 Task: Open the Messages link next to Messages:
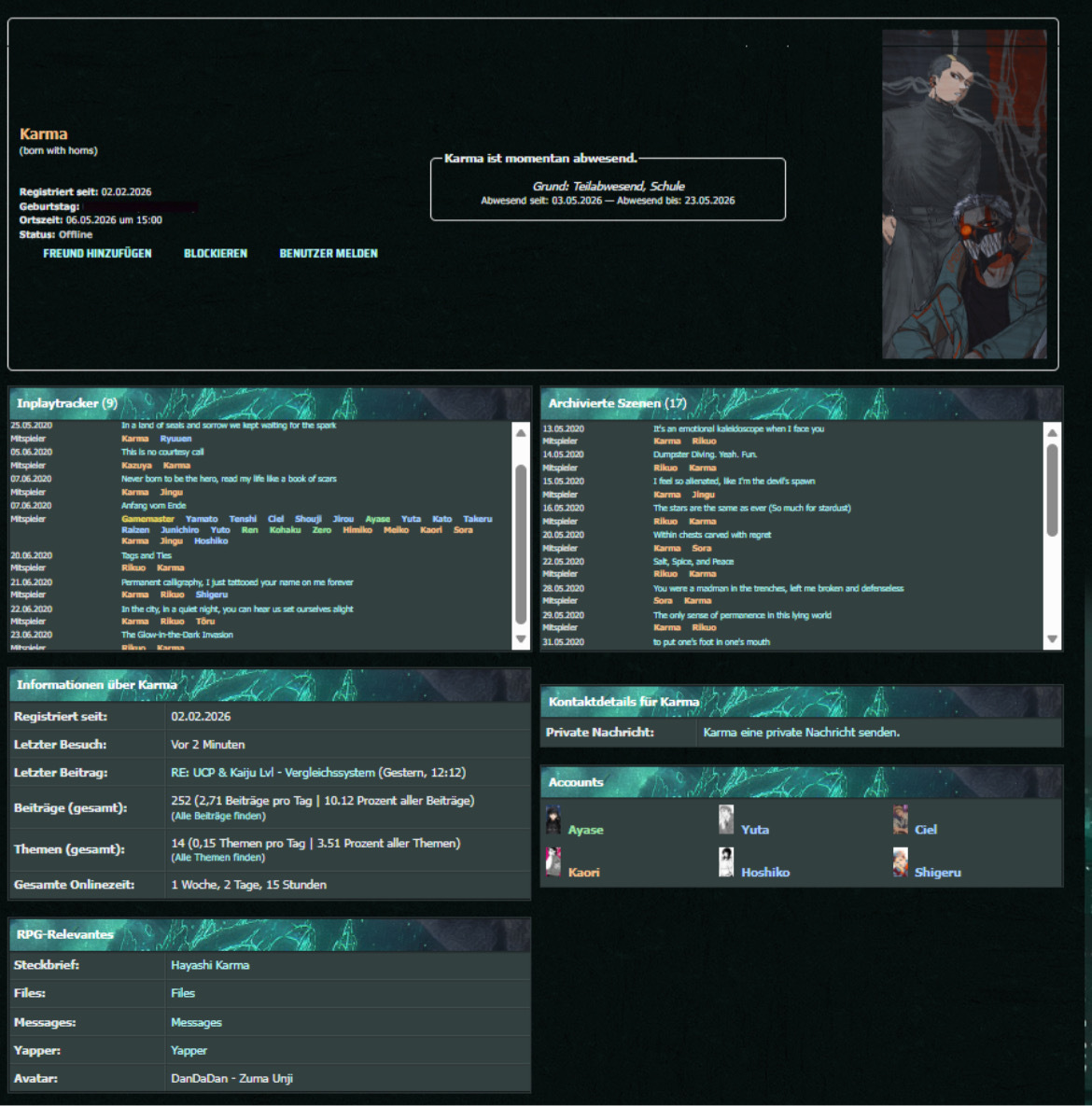196,1023
